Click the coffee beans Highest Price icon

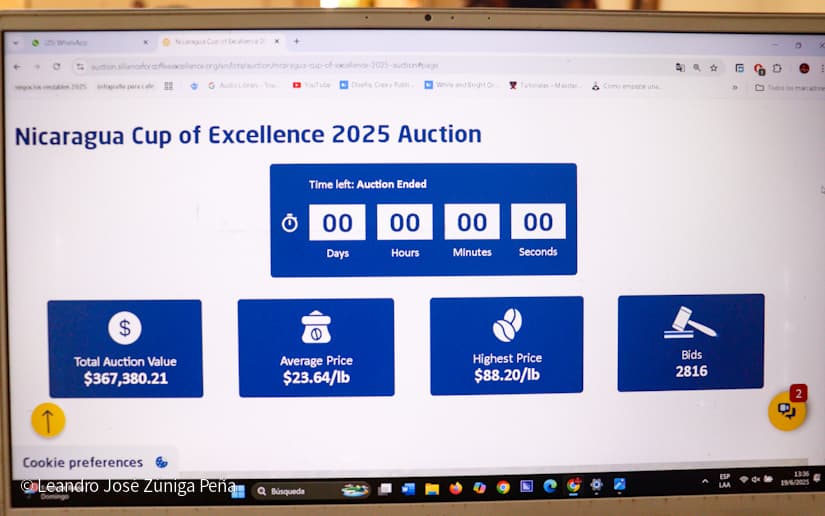507,324
